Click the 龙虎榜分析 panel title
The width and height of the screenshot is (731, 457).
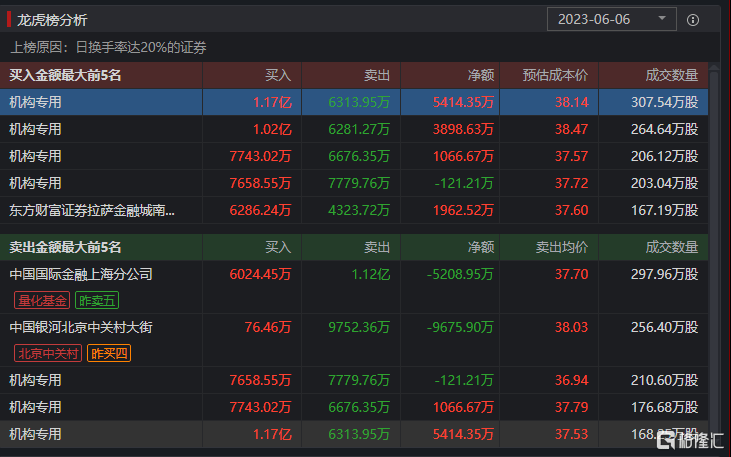[52, 20]
